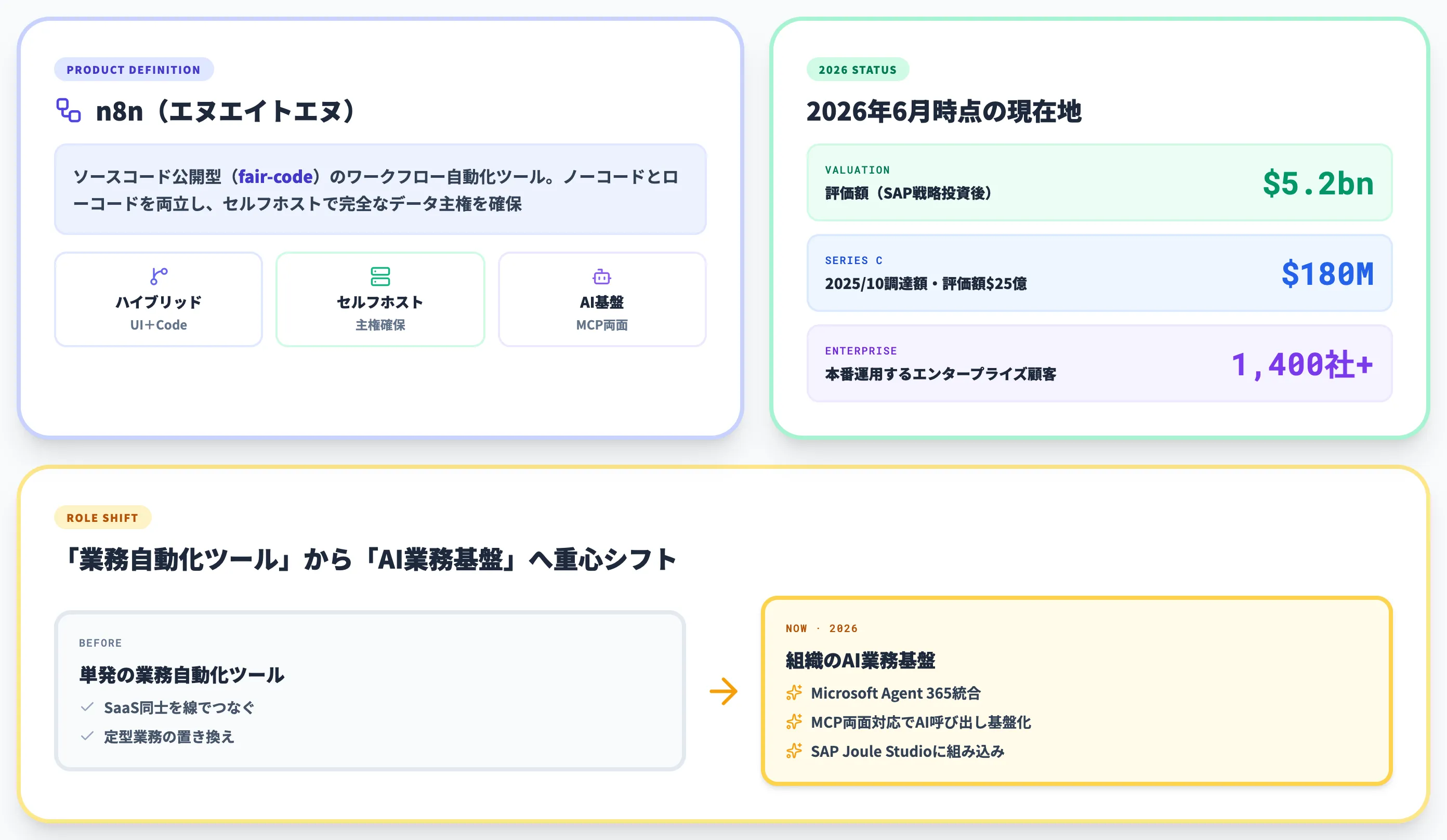
Task: Select the PRODUCT DEFINITION badge
Action: tap(134, 70)
